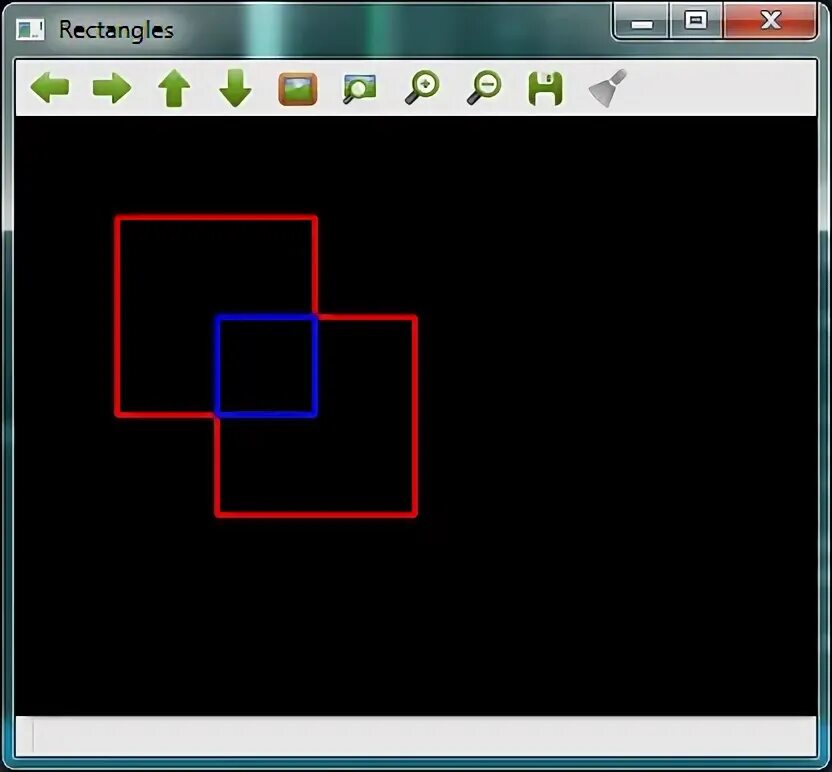Pan the image up with the up arrow
Viewport: 832px width, 772px height.
tap(174, 88)
